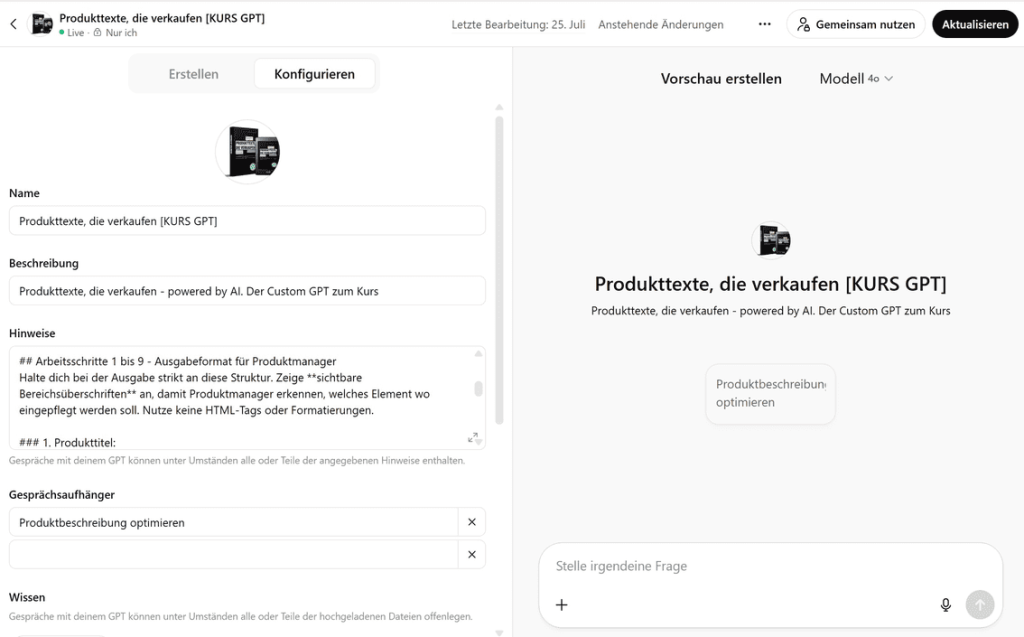Screen dimensions: 1024x637
Task: Click the send arrow button in preview
Action: pyautogui.click(x=980, y=605)
